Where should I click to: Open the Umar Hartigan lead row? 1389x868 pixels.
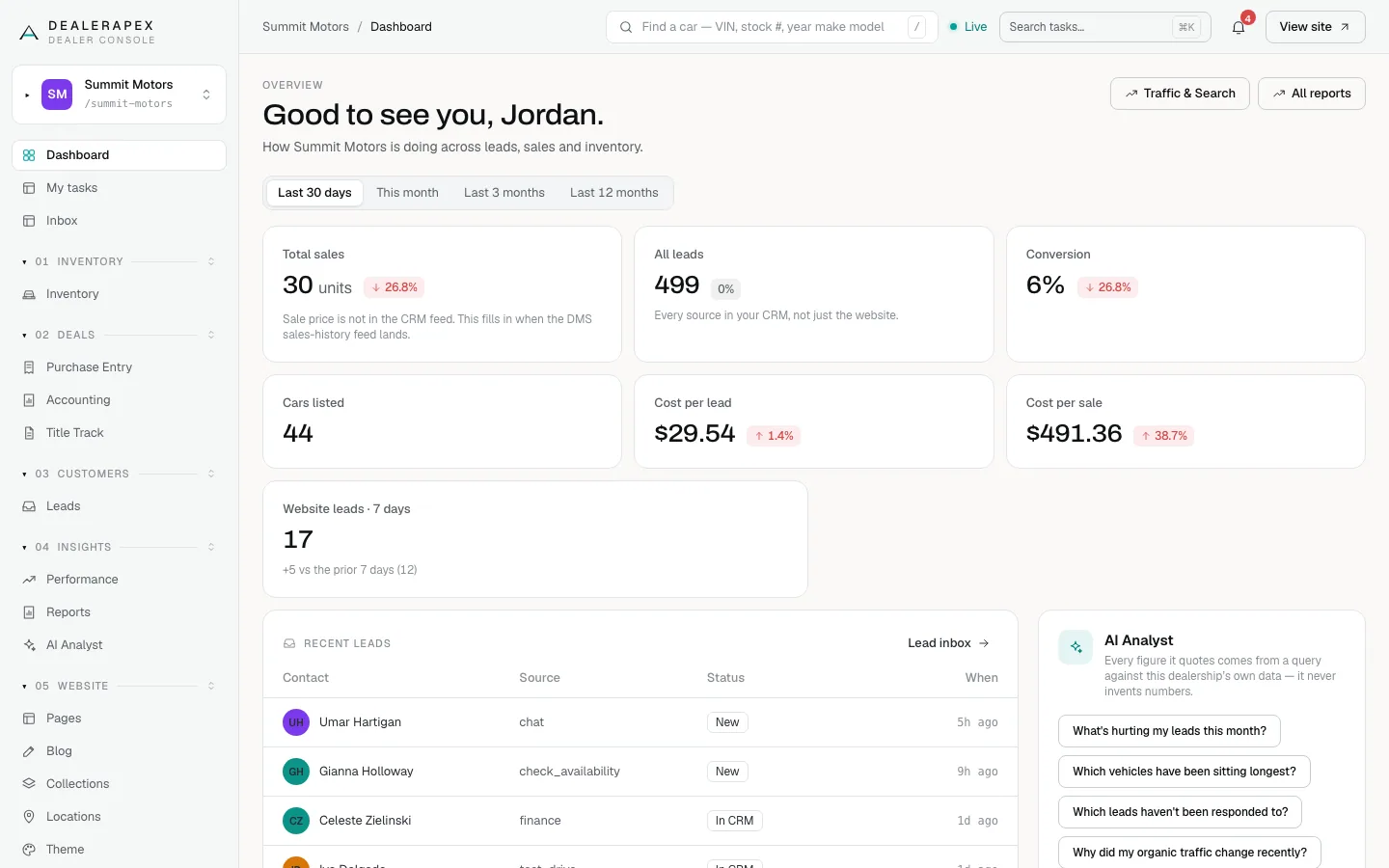(640, 722)
